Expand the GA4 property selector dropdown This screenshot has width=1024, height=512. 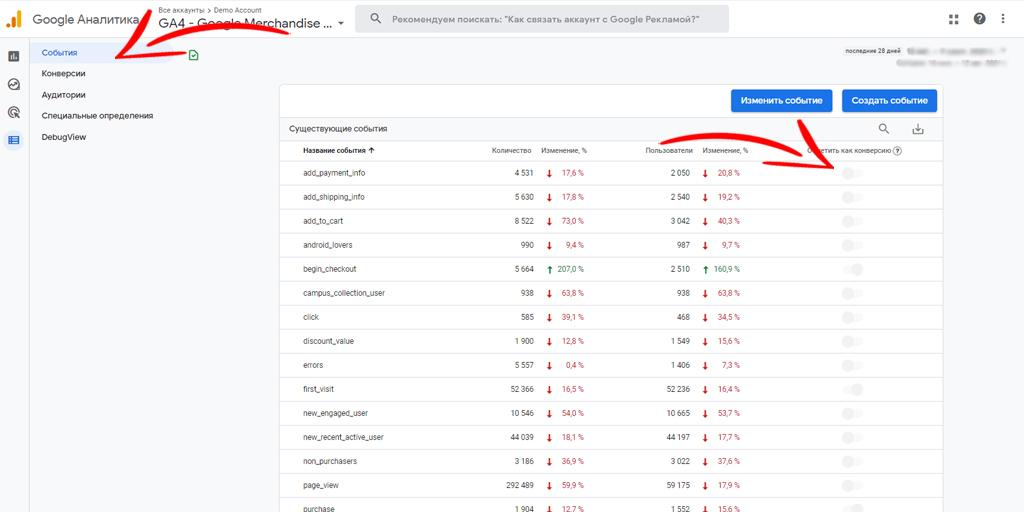click(x=341, y=24)
